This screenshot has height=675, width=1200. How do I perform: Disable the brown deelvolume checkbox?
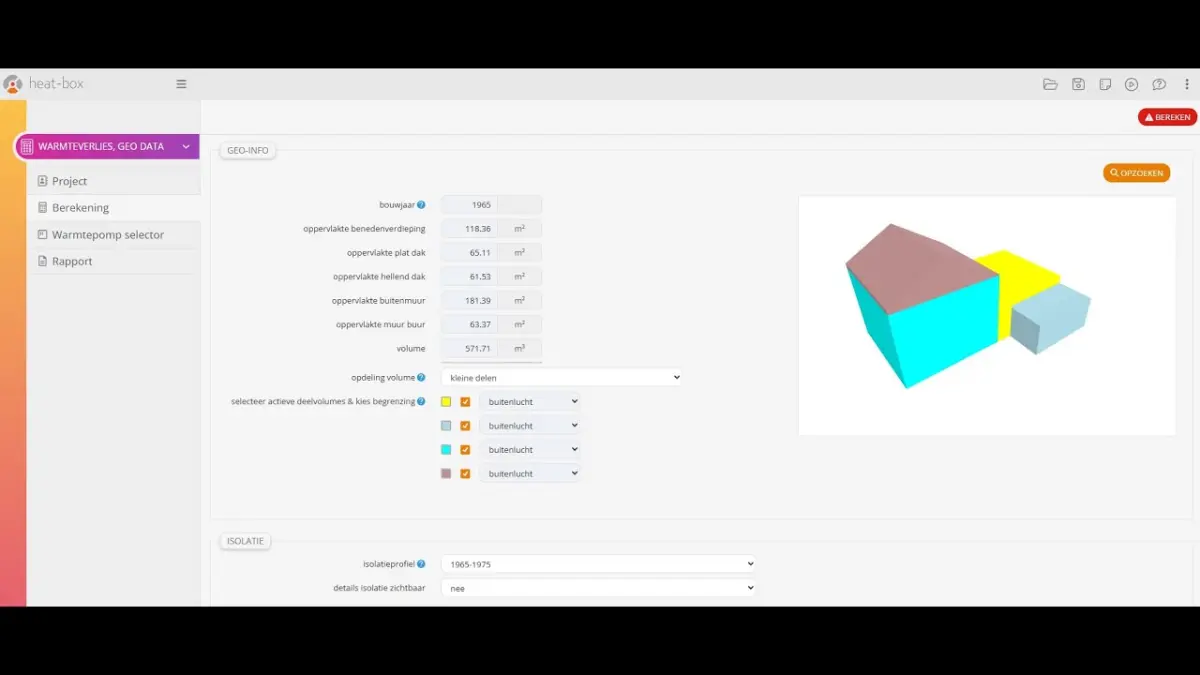[x=465, y=474]
